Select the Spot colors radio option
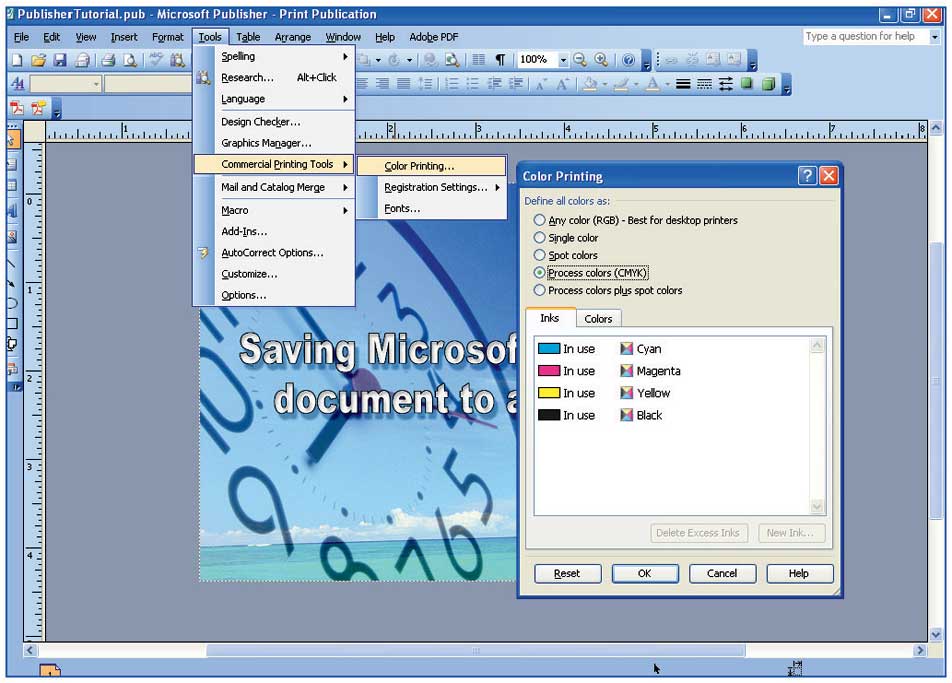This screenshot has height=683, width=952. click(539, 255)
